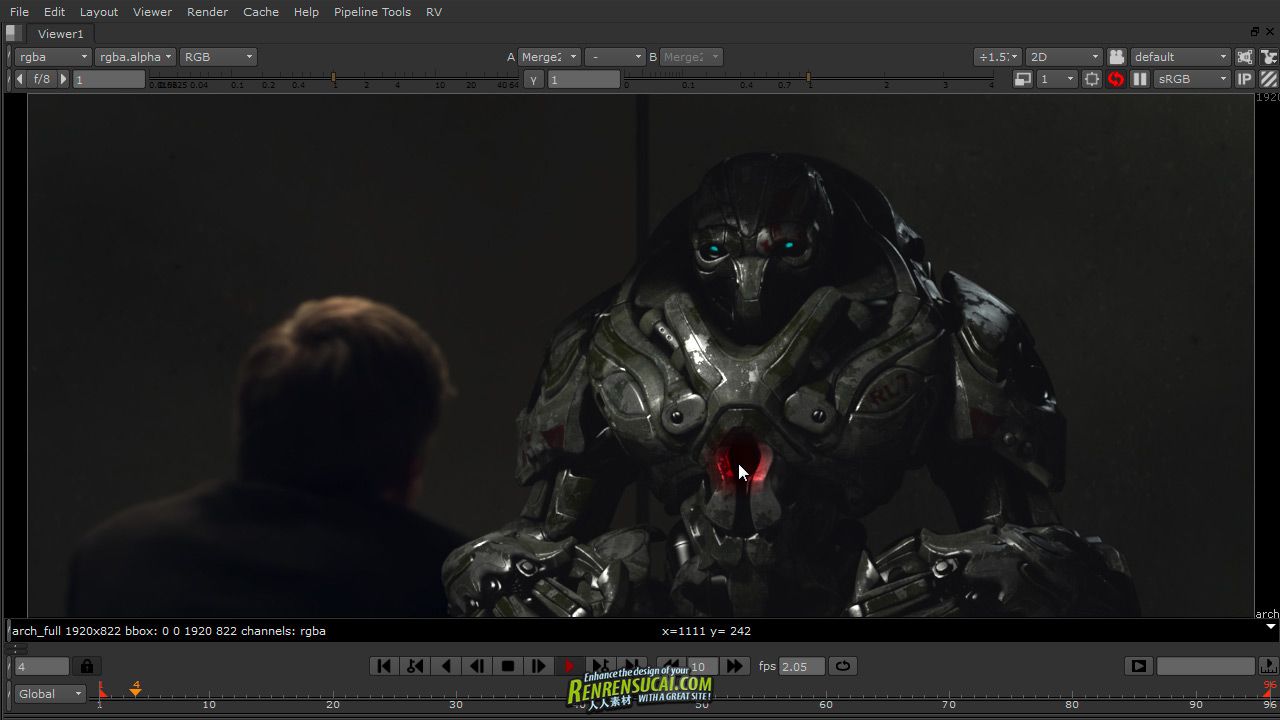Open the default camera dropdown
The height and width of the screenshot is (720, 1280).
pyautogui.click(x=1180, y=57)
